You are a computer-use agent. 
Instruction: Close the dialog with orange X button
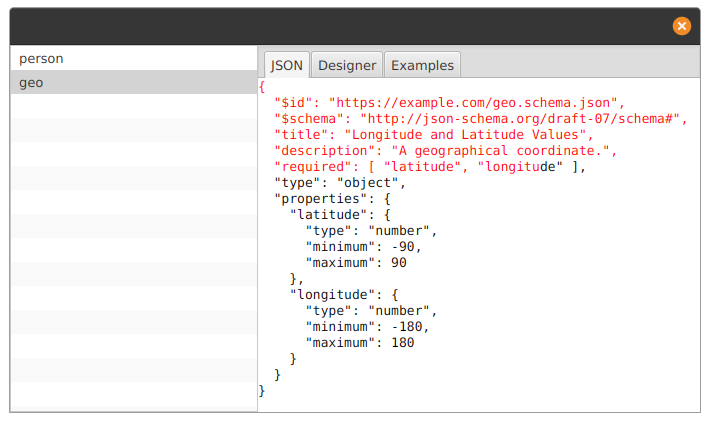pos(681,26)
